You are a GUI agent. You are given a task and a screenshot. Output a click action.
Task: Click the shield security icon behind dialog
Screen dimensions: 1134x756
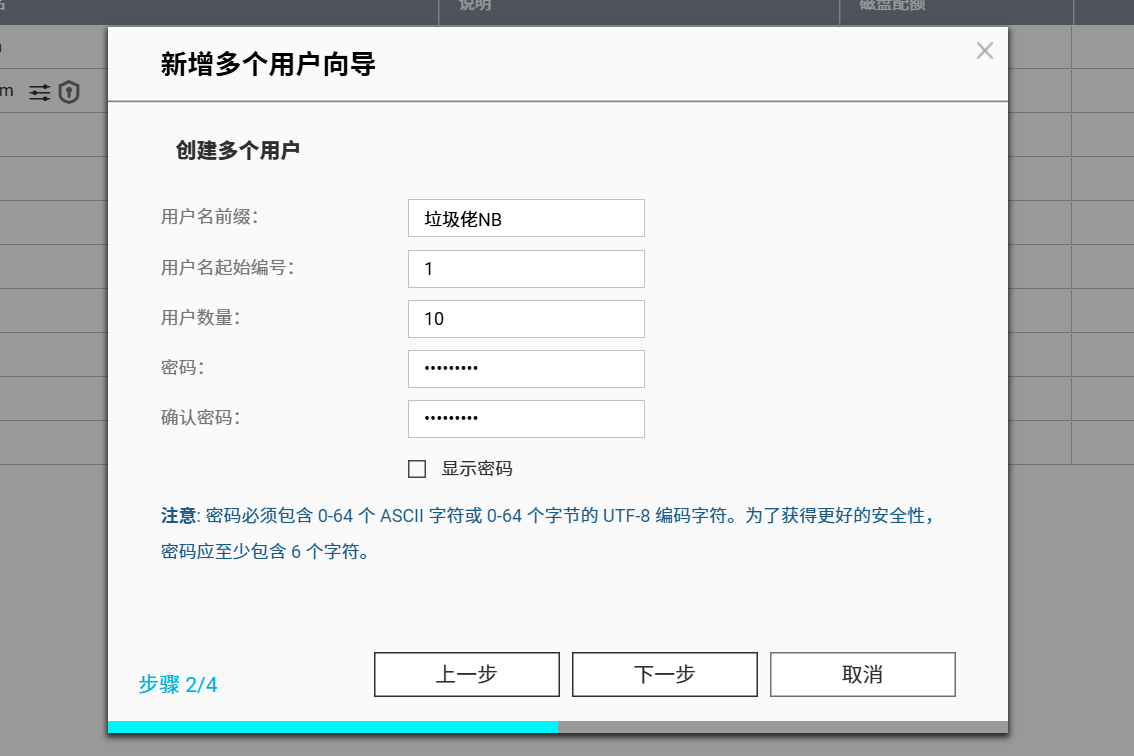tap(69, 93)
